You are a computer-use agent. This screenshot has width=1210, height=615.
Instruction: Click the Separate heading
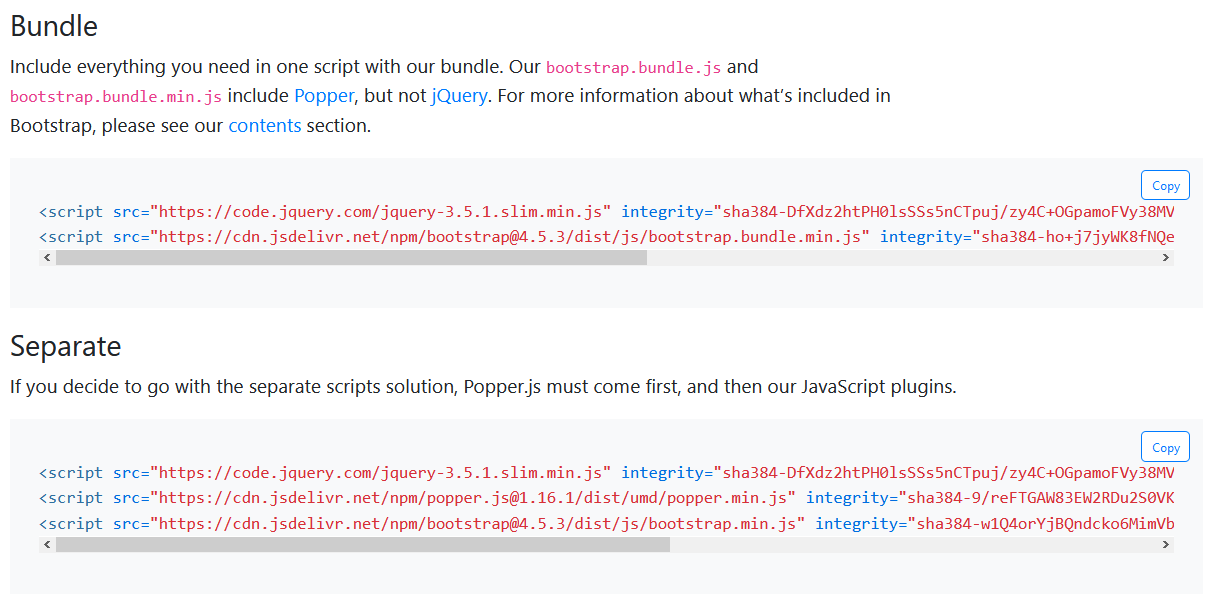pos(66,346)
